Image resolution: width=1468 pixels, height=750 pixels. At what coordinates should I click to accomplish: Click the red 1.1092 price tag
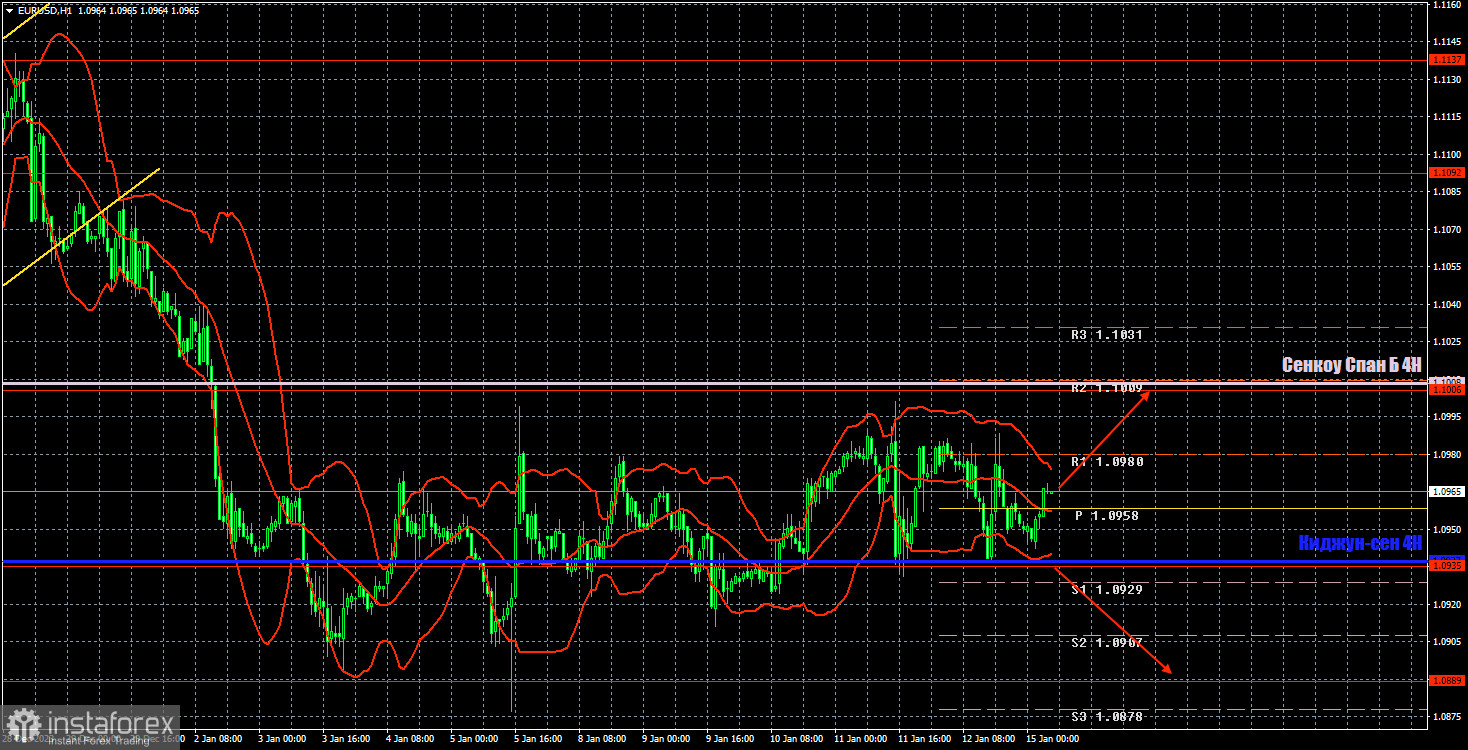[1447, 173]
